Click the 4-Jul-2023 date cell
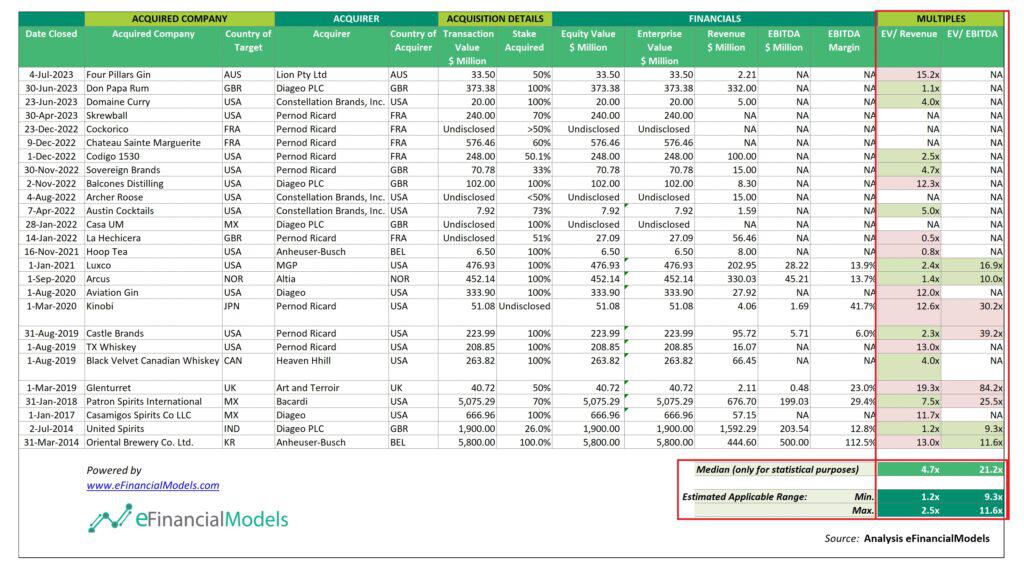The width and height of the screenshot is (1024, 572). 51,74
